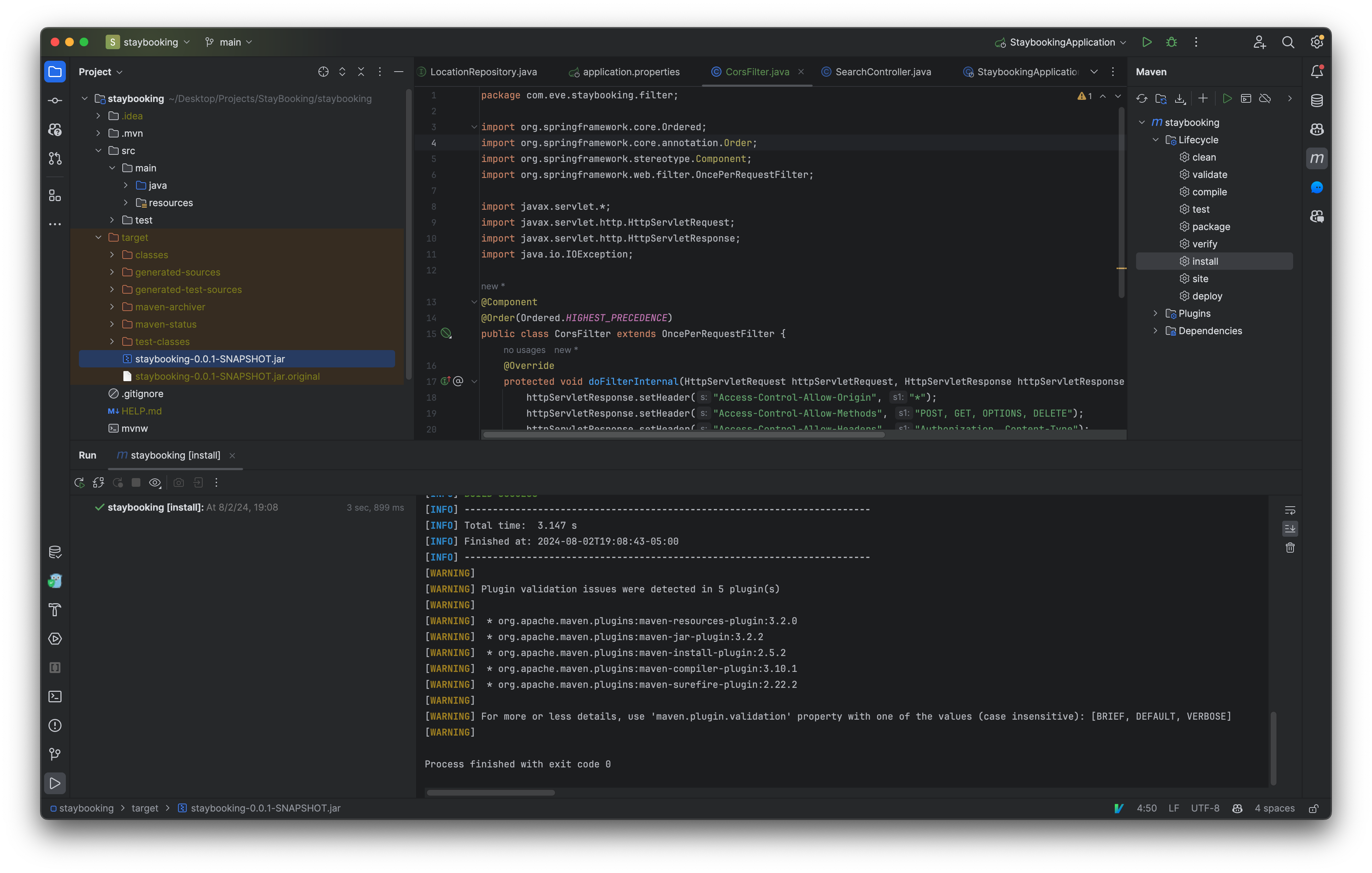Stop the process in the Run toolbar
This screenshot has height=873, width=1372.
coord(136,482)
